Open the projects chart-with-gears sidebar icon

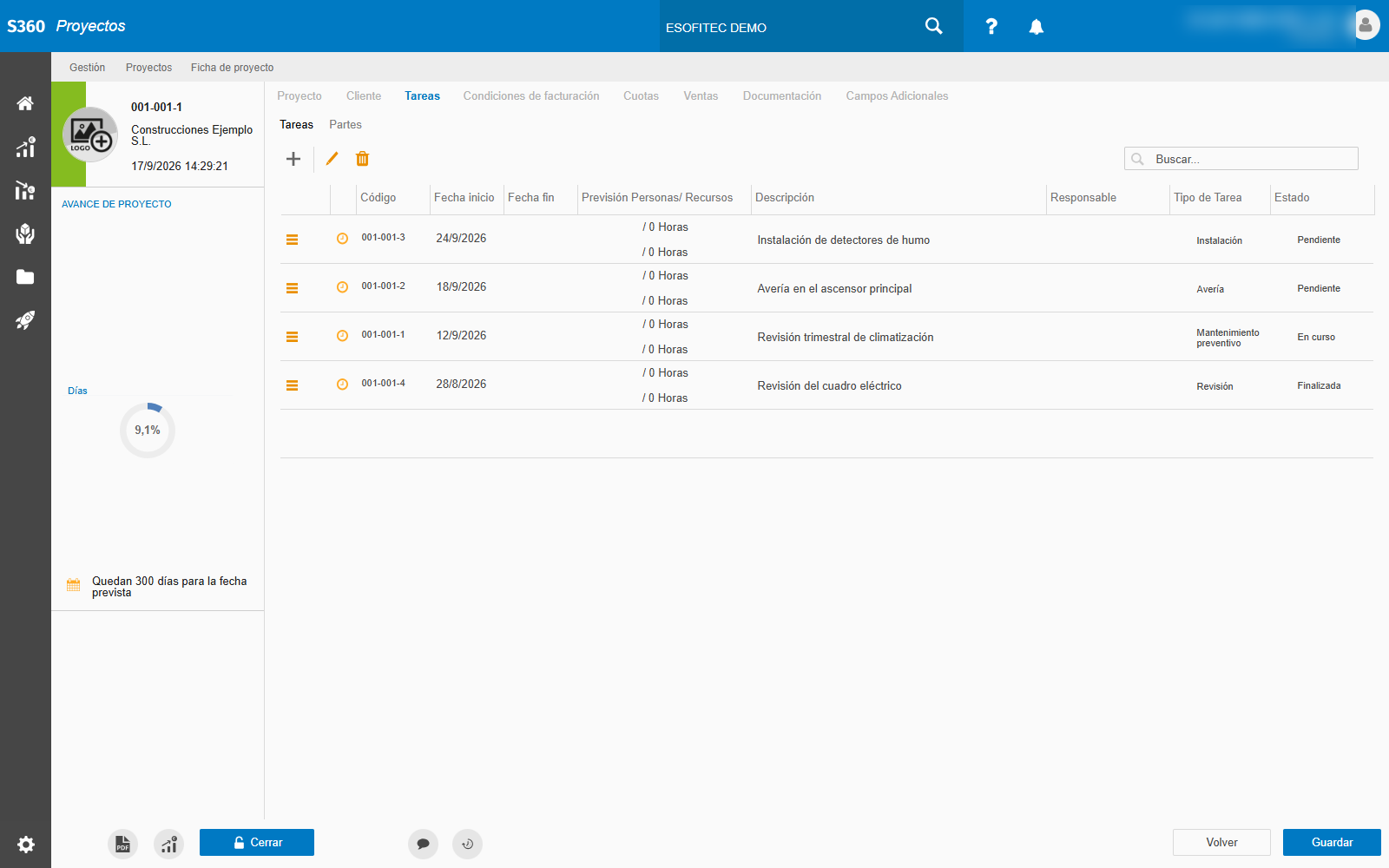[x=25, y=190]
